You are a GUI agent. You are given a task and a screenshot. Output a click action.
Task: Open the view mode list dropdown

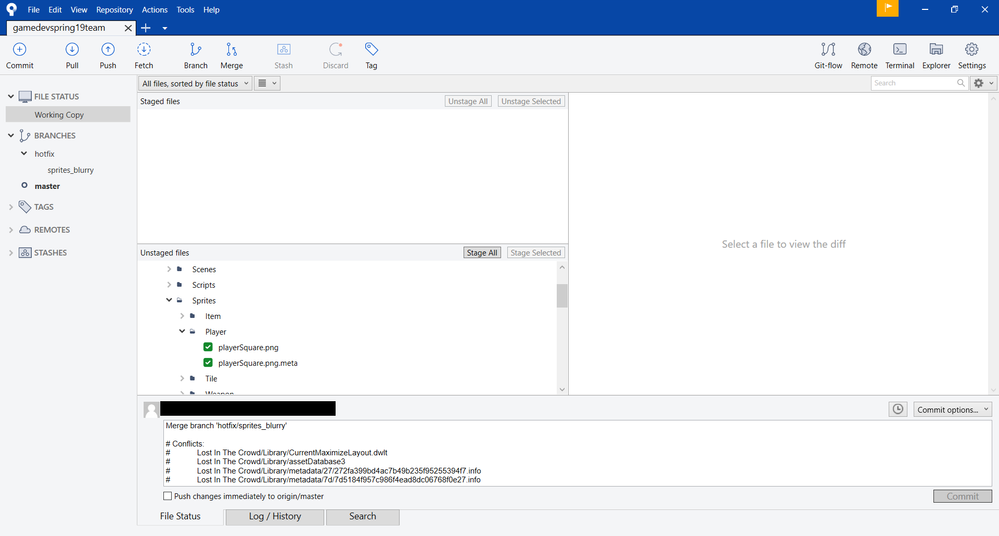point(267,83)
